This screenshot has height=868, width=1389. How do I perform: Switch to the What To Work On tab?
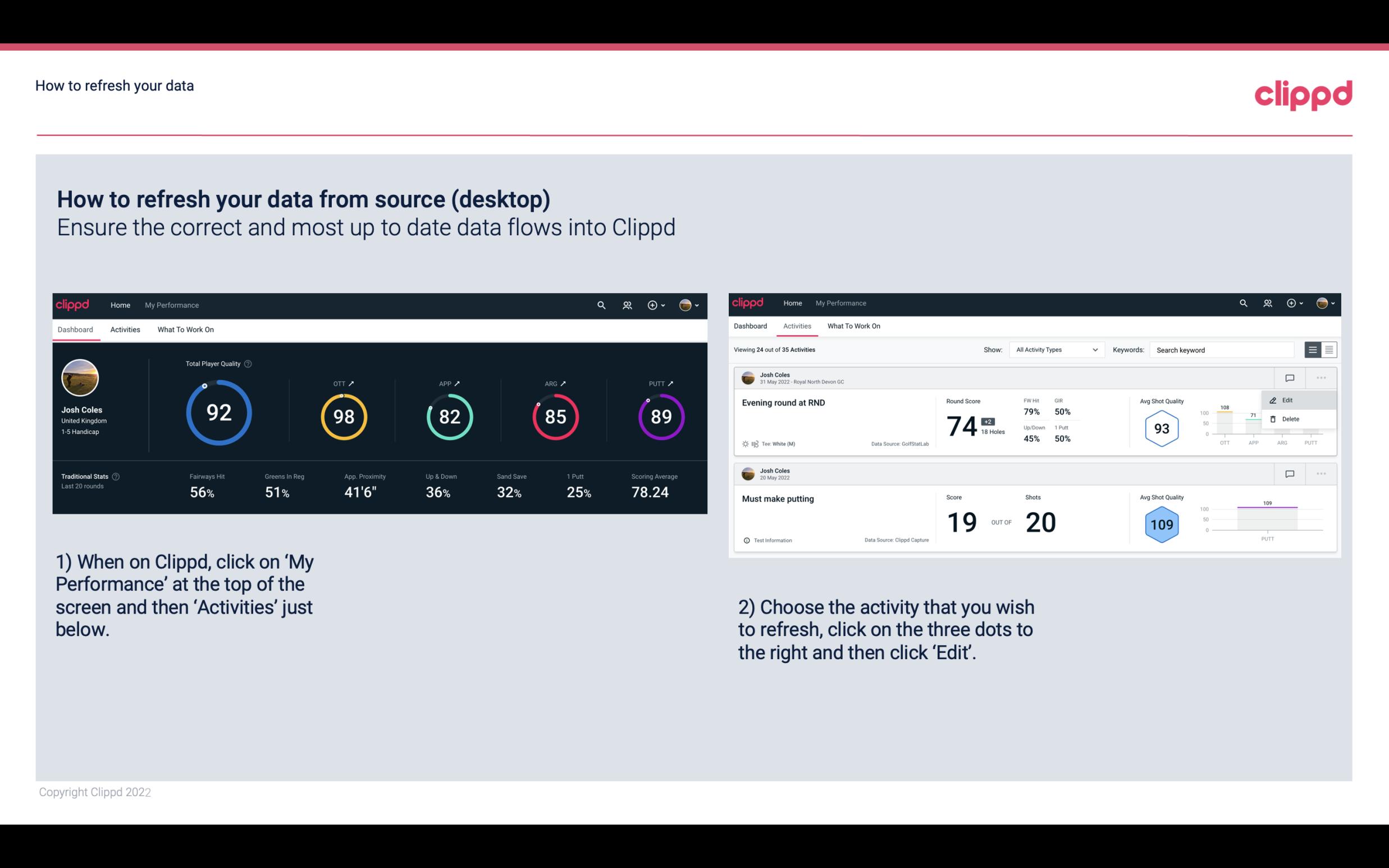pyautogui.click(x=186, y=329)
